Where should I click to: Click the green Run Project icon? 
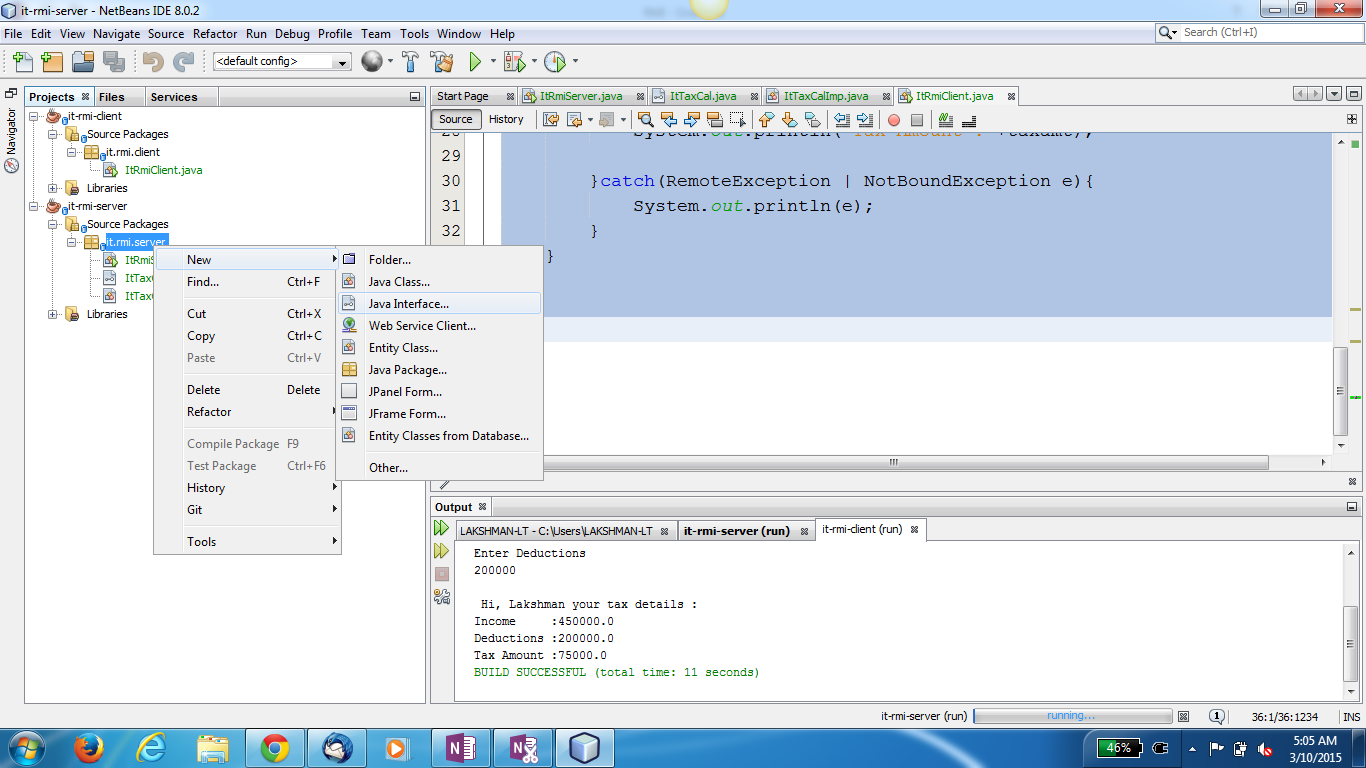[x=476, y=62]
